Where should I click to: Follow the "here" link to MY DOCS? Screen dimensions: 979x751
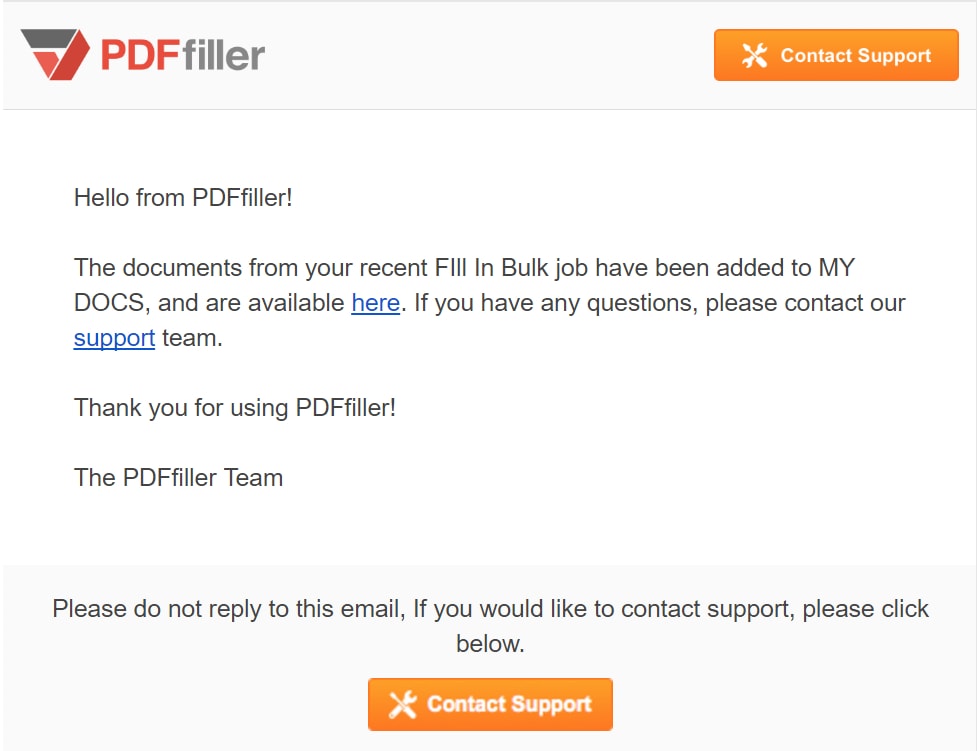[x=375, y=303]
